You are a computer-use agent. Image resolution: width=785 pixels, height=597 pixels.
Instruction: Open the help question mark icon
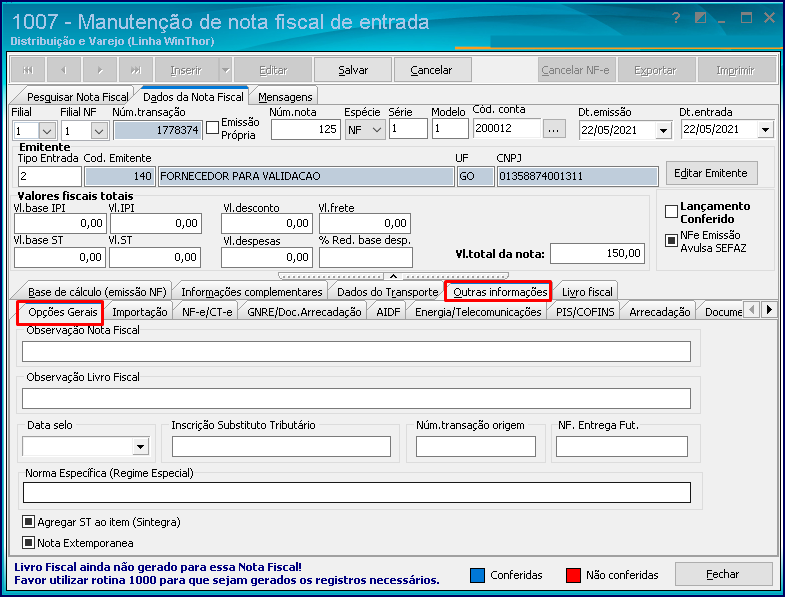[x=676, y=19]
